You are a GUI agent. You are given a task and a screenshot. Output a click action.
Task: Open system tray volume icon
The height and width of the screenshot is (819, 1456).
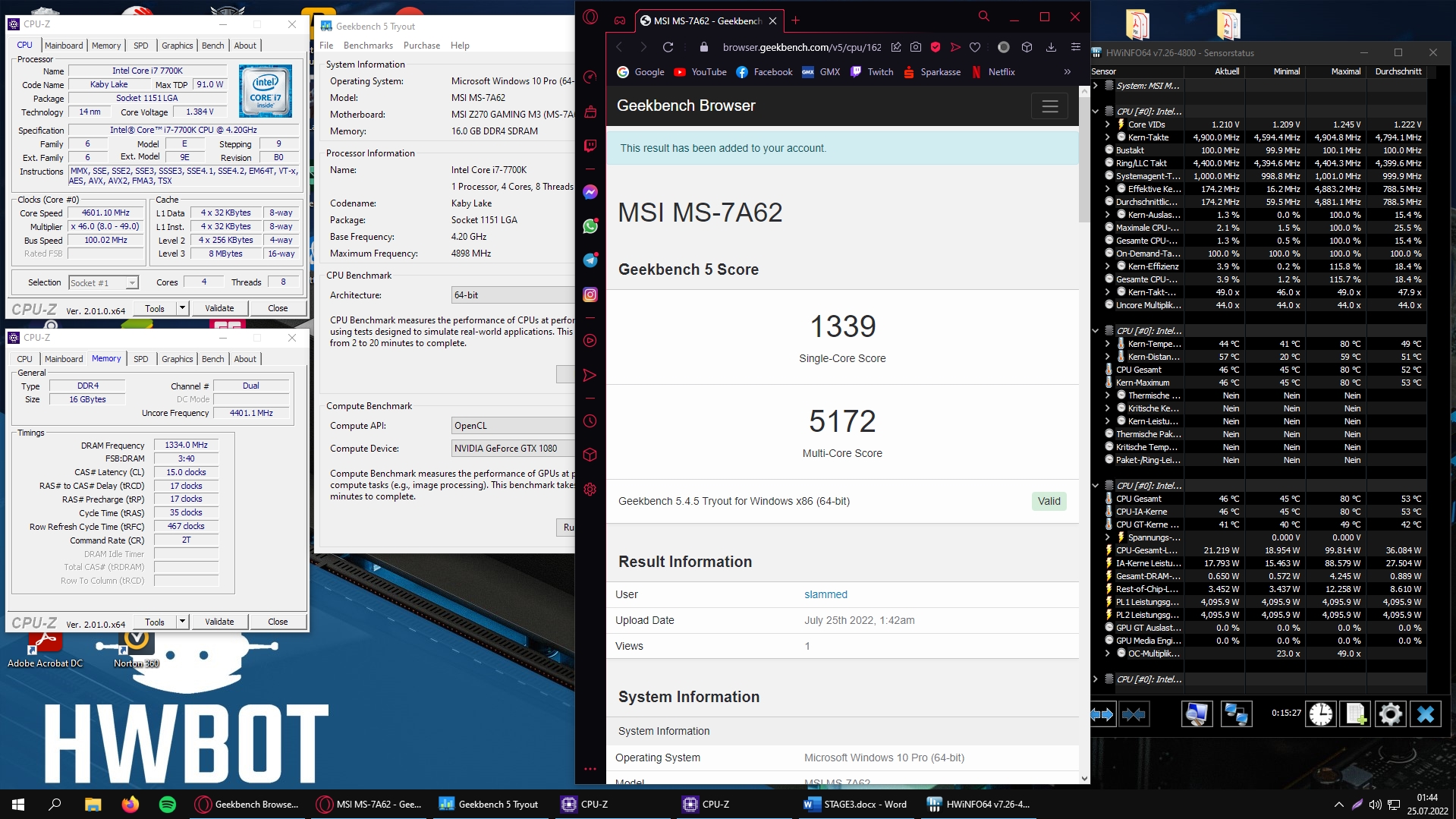1375,804
